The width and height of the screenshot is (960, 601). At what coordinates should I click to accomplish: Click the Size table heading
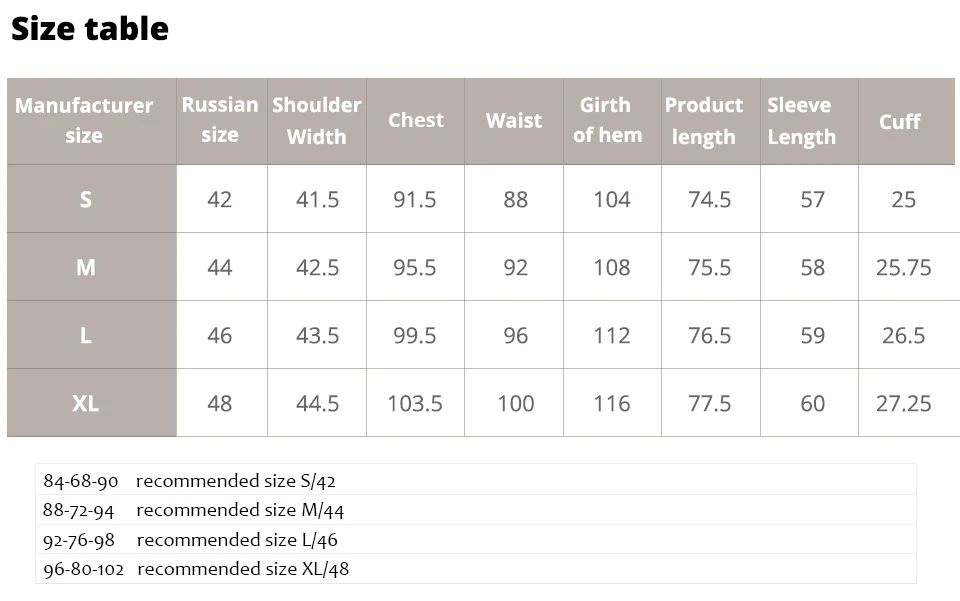pos(89,29)
